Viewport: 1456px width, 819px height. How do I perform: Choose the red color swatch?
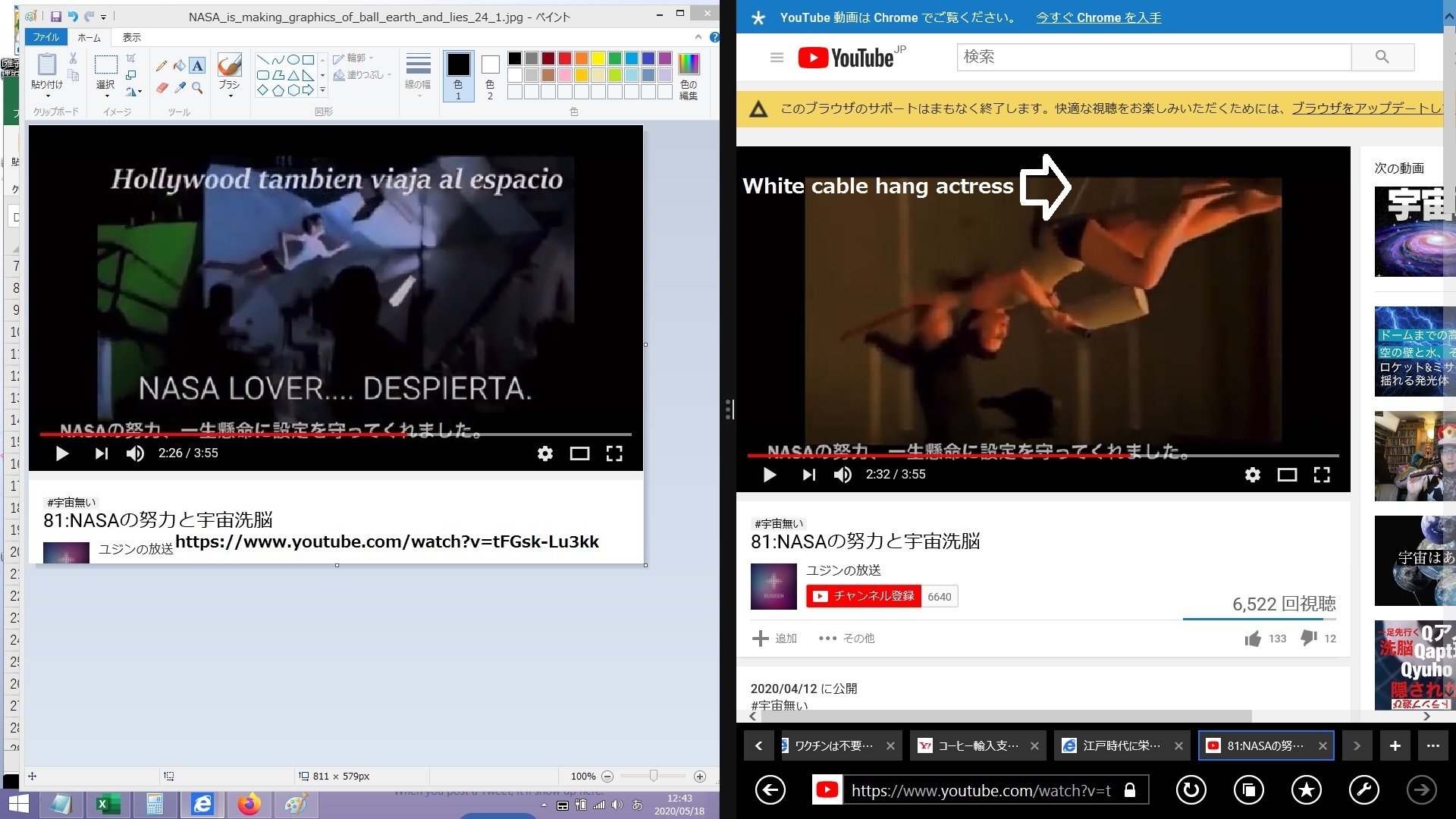pyautogui.click(x=565, y=58)
